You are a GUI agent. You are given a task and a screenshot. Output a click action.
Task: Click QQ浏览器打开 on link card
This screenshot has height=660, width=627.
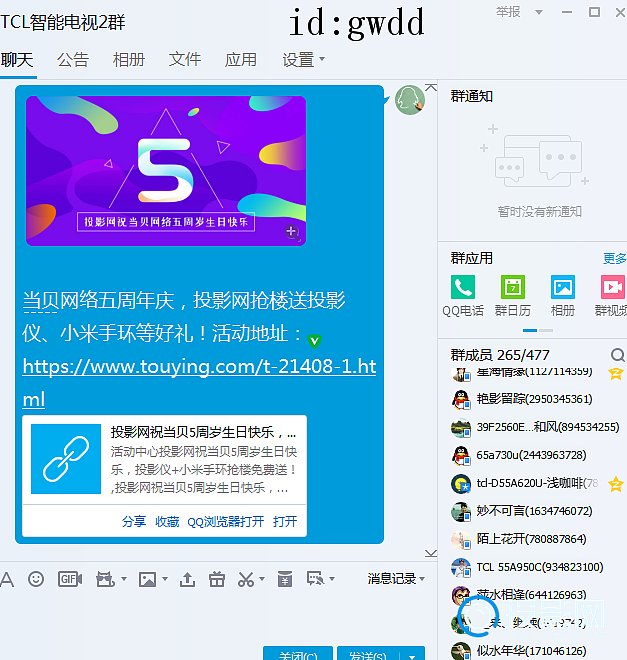click(226, 522)
